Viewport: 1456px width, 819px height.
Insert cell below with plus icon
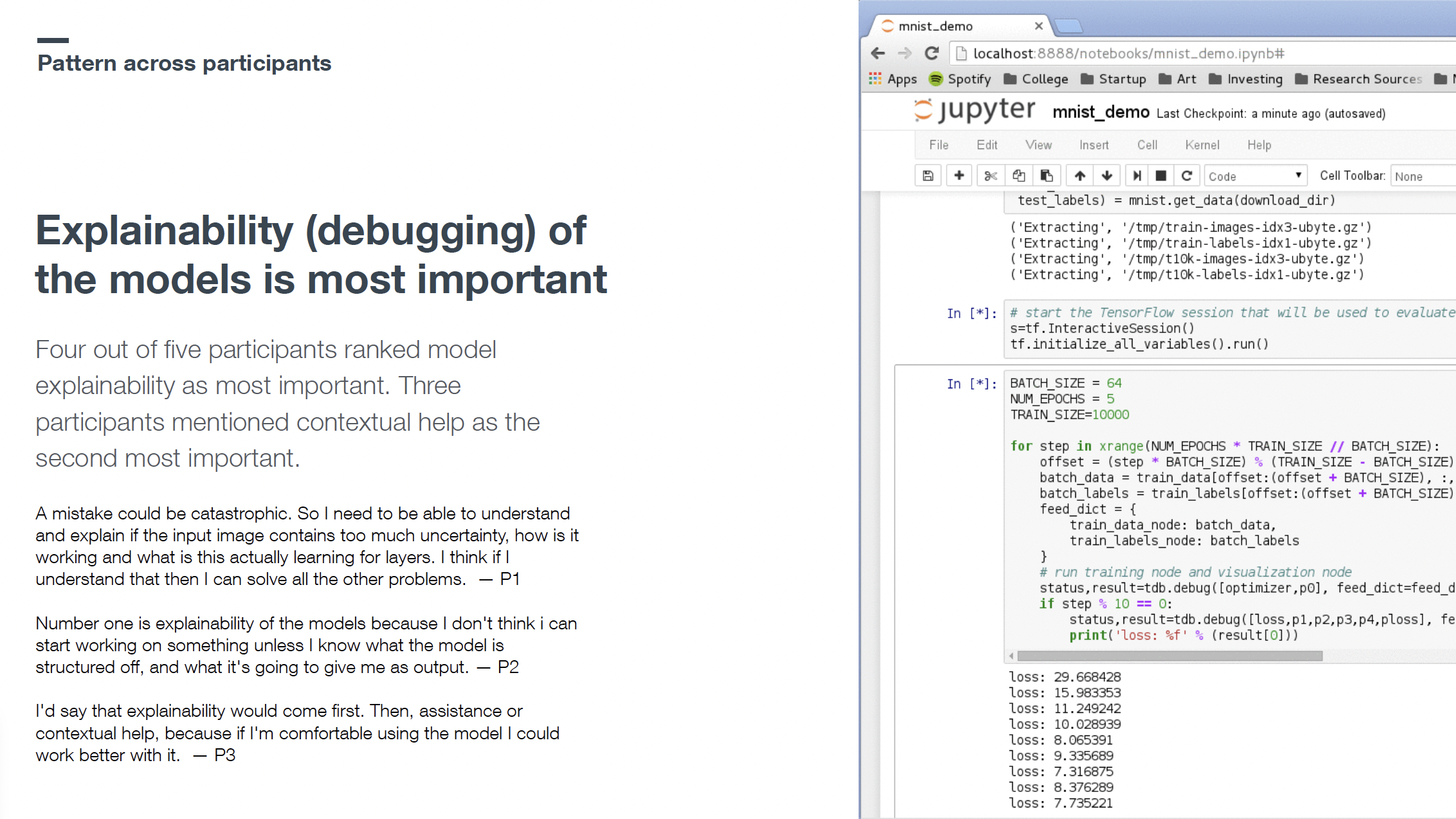(x=959, y=175)
